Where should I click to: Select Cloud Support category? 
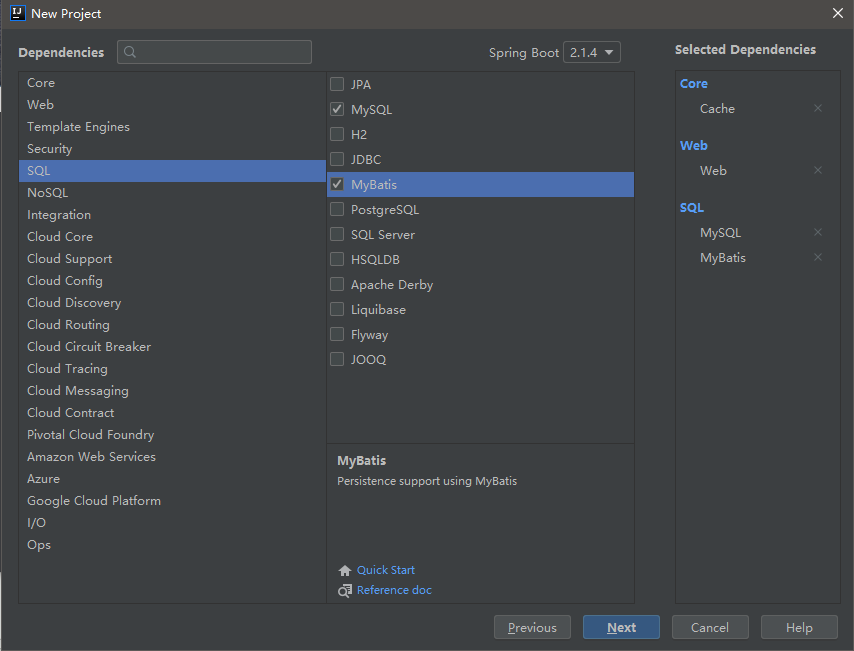[172, 259]
